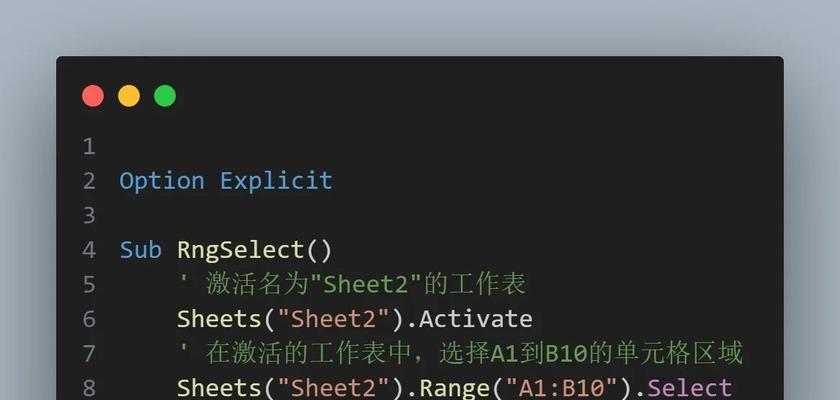Select line number 4 in the gutter
This screenshot has width=840, height=400.
(89, 250)
